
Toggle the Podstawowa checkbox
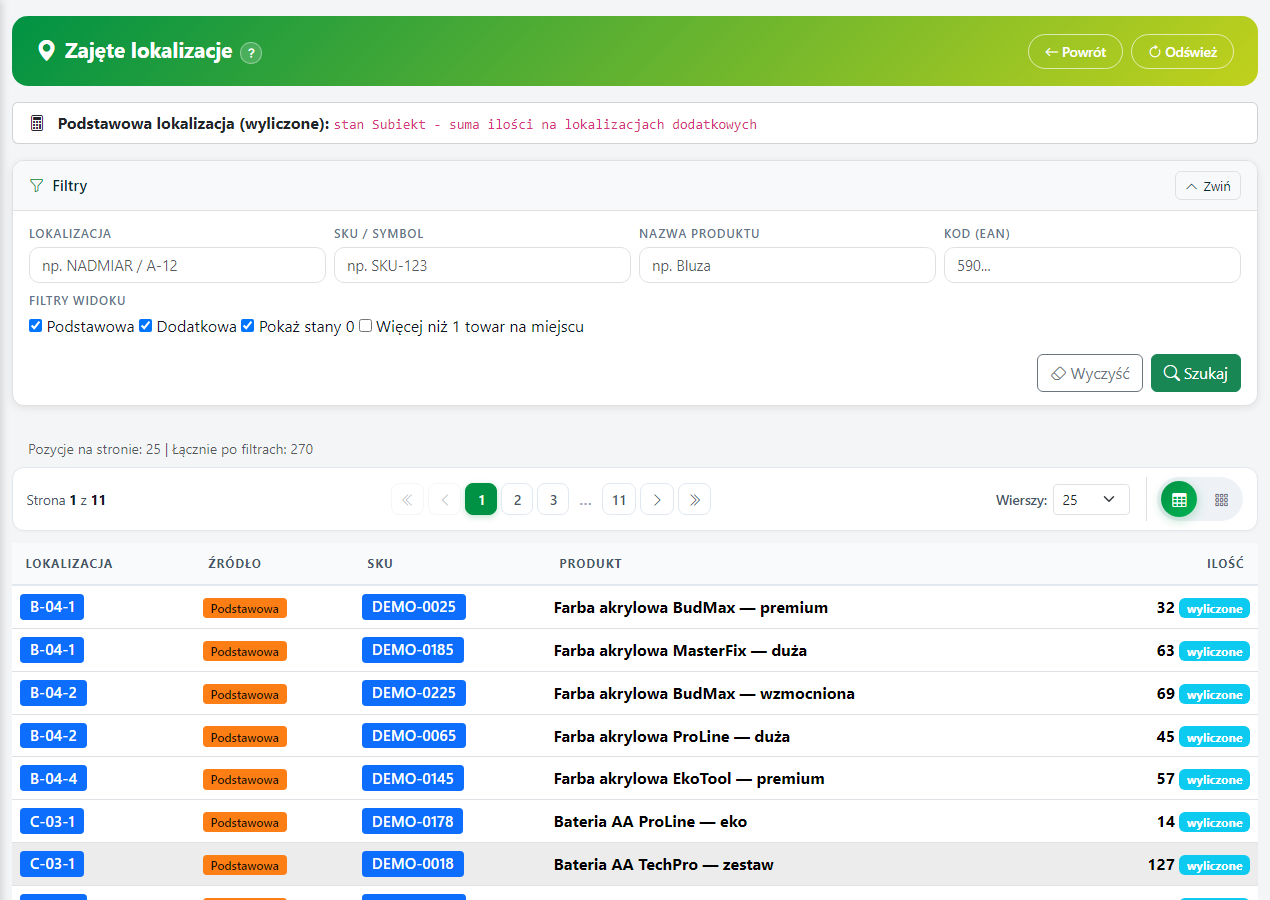[x=36, y=326]
